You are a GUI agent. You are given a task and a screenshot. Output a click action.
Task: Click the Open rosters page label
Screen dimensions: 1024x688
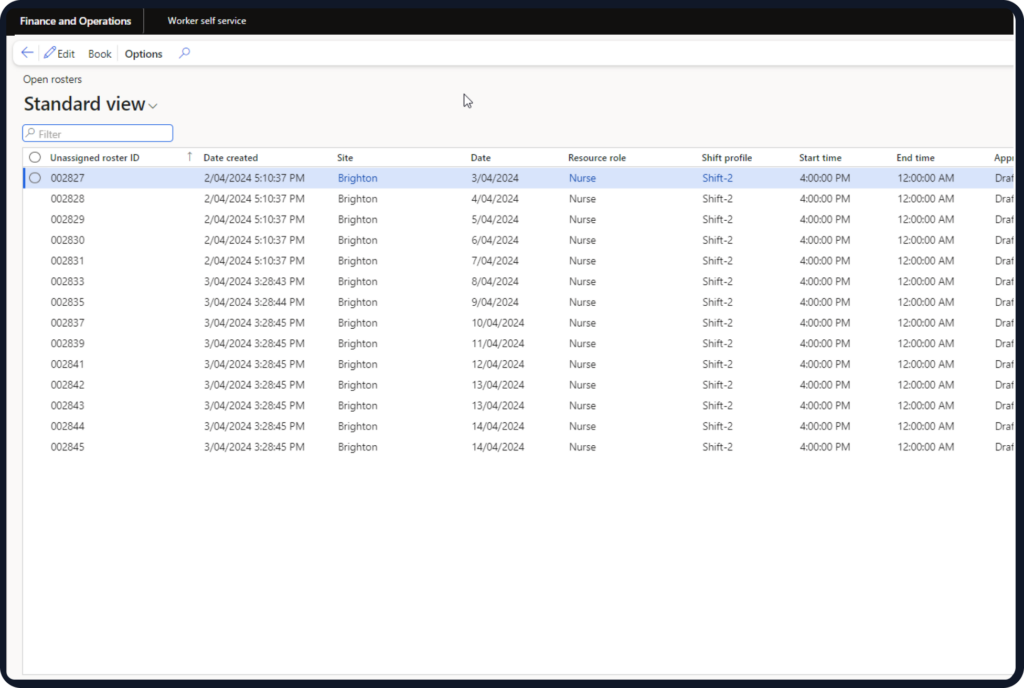pyautogui.click(x=52, y=79)
